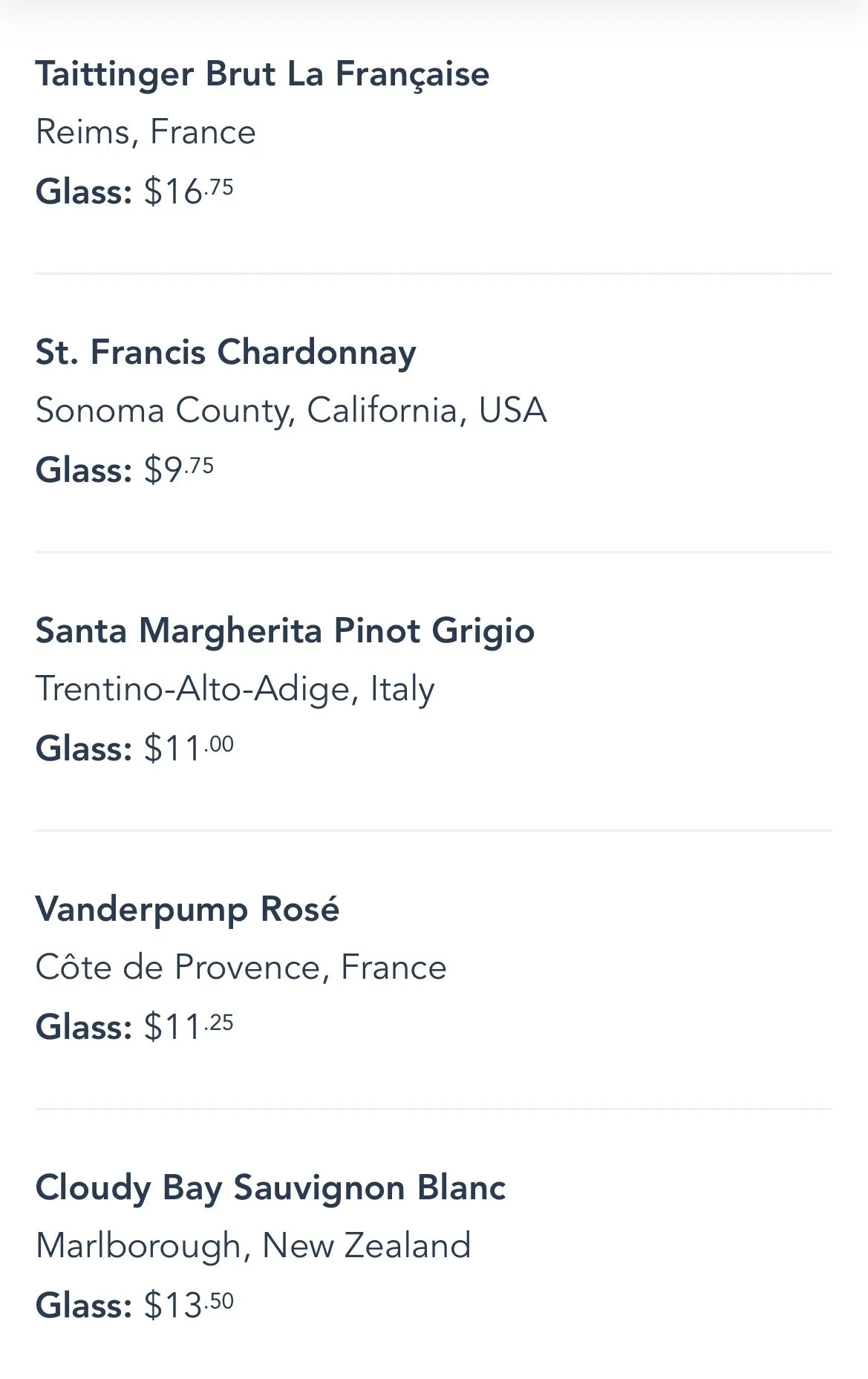Click the Glass label under Taittinger
Image resolution: width=868 pixels, height=1379 pixels.
pyautogui.click(x=84, y=192)
